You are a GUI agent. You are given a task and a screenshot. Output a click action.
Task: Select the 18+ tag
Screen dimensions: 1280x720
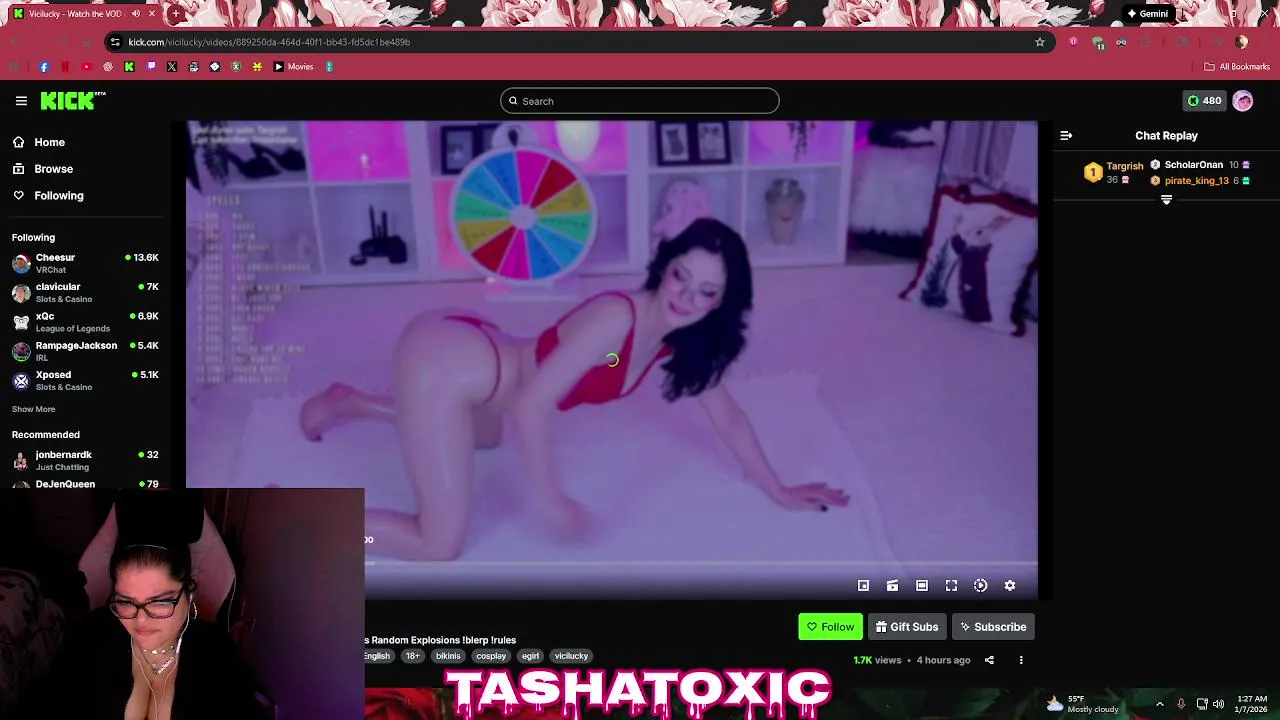(x=412, y=656)
